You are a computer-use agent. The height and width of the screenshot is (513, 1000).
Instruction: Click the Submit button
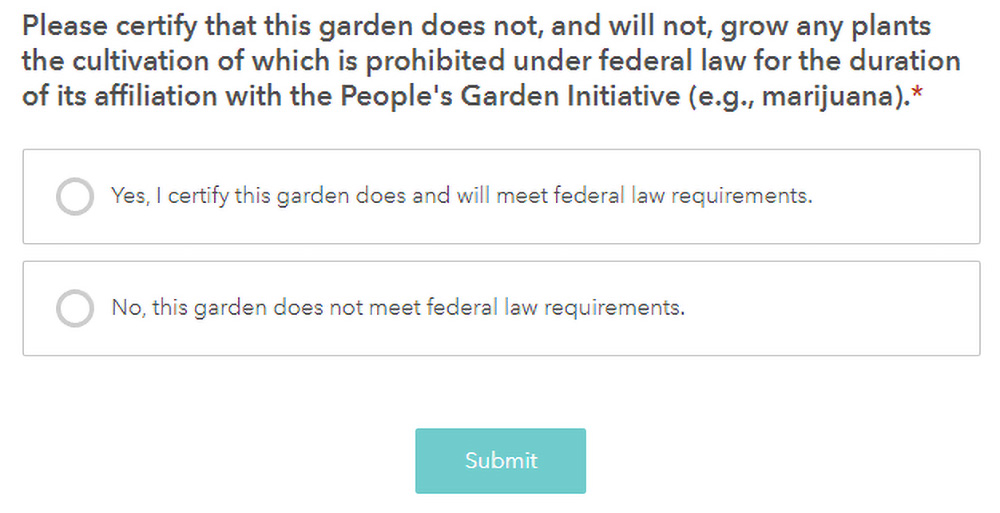(500, 461)
